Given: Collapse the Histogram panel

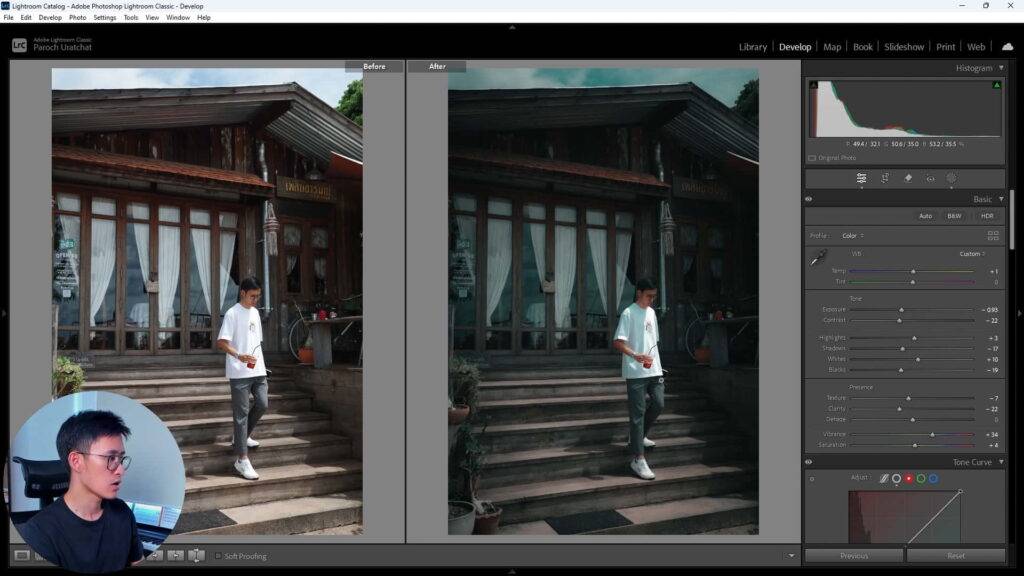Looking at the screenshot, I should [1001, 68].
